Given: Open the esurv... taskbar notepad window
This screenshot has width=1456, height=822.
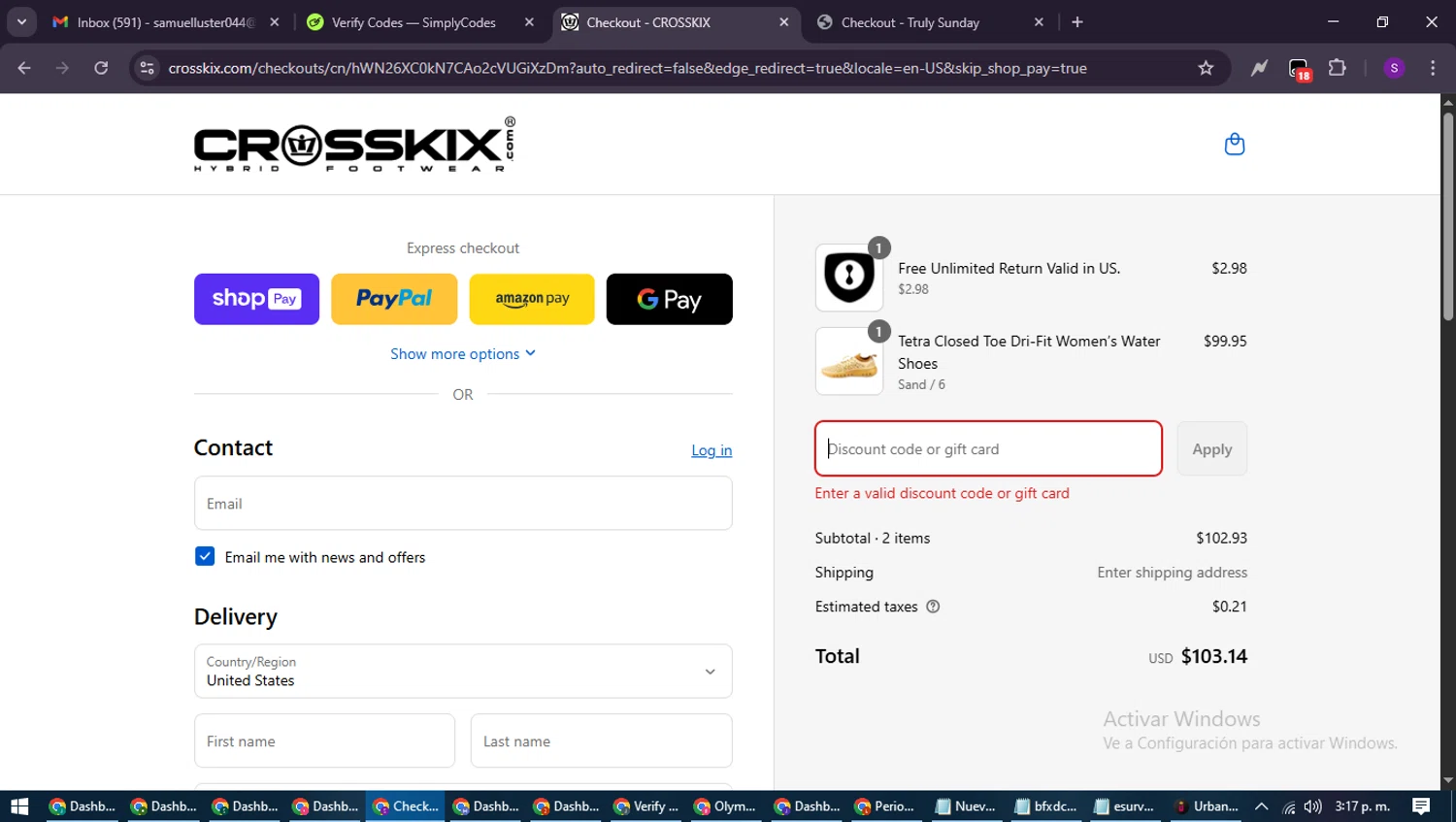Looking at the screenshot, I should 1125,806.
